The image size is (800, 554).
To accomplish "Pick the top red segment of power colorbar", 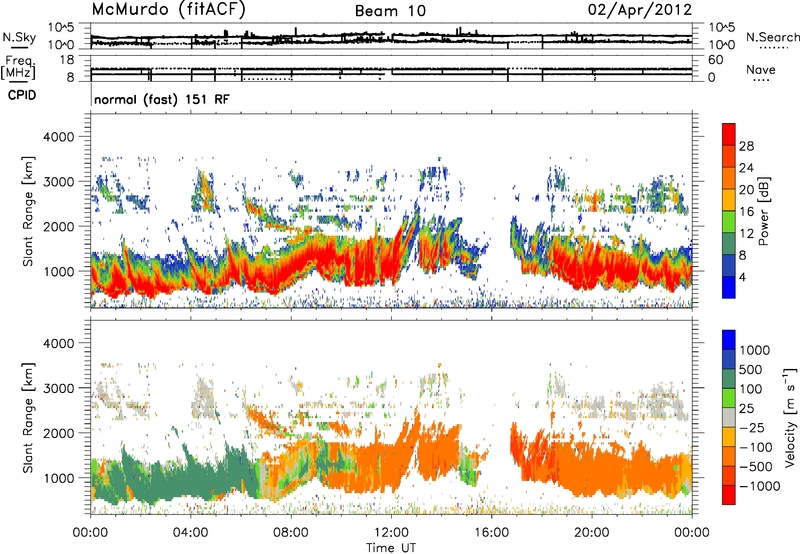I will point(729,134).
